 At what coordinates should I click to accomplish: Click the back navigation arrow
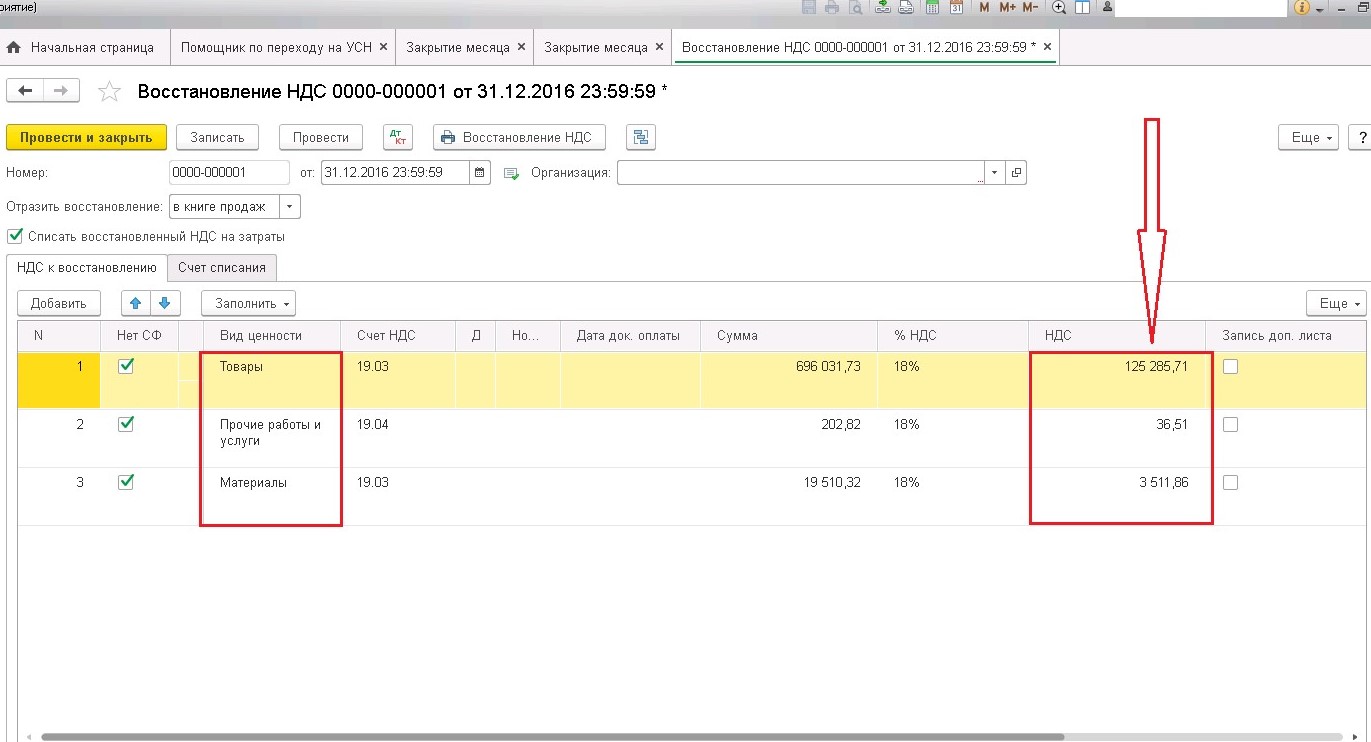tap(25, 91)
